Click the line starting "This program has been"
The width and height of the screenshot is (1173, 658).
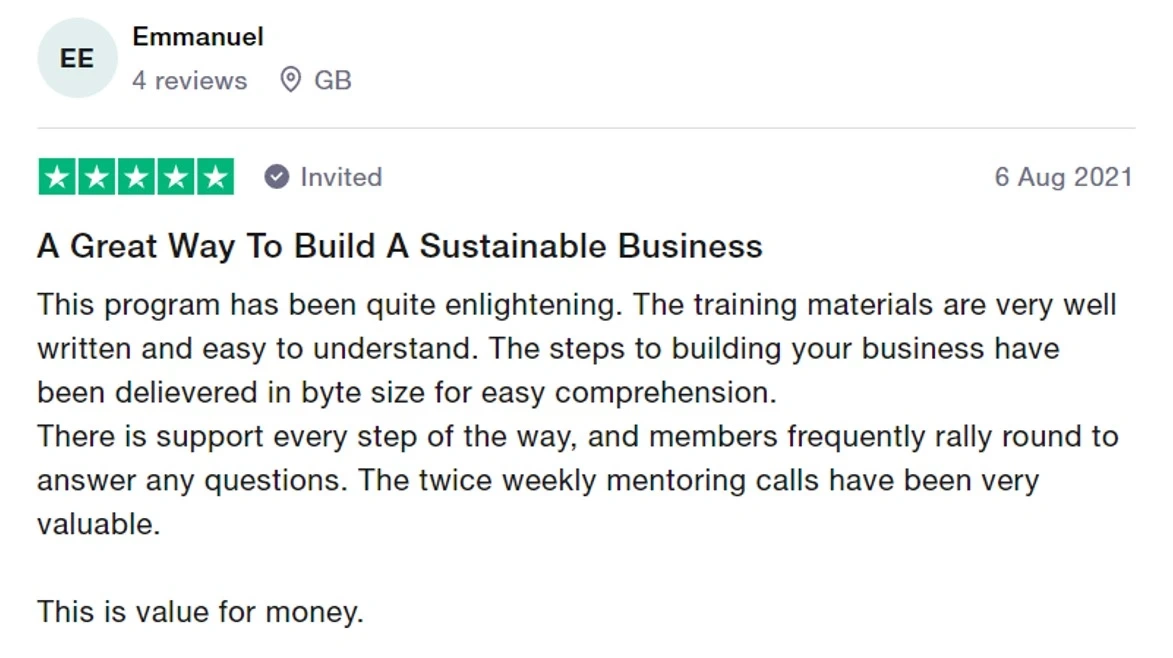[576, 304]
